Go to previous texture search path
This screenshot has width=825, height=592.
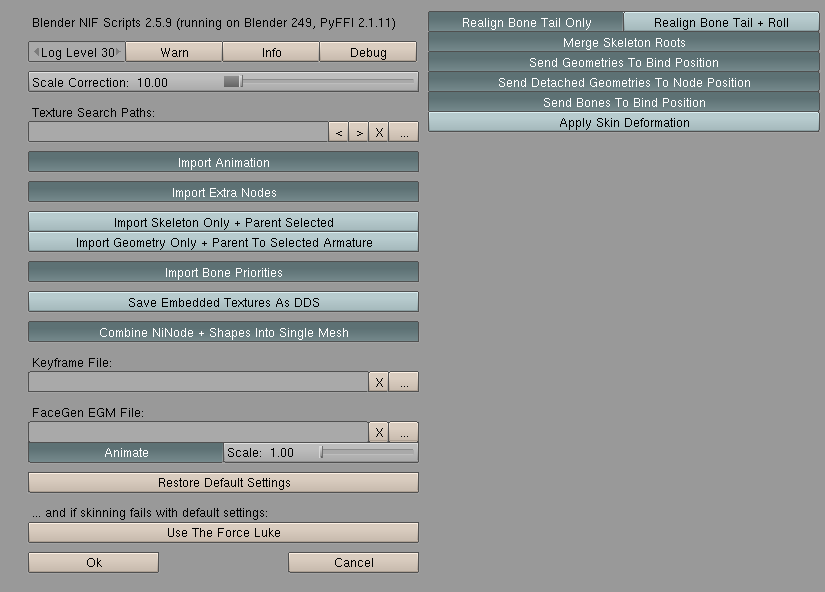point(338,132)
